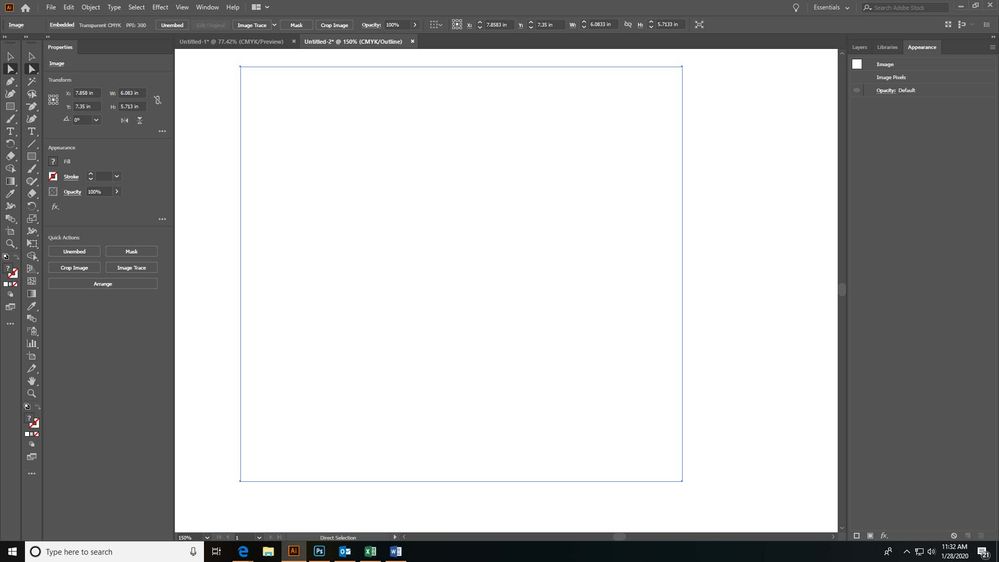The height and width of the screenshot is (562, 999).
Task: Click Mask in Quick Actions
Action: (131, 252)
